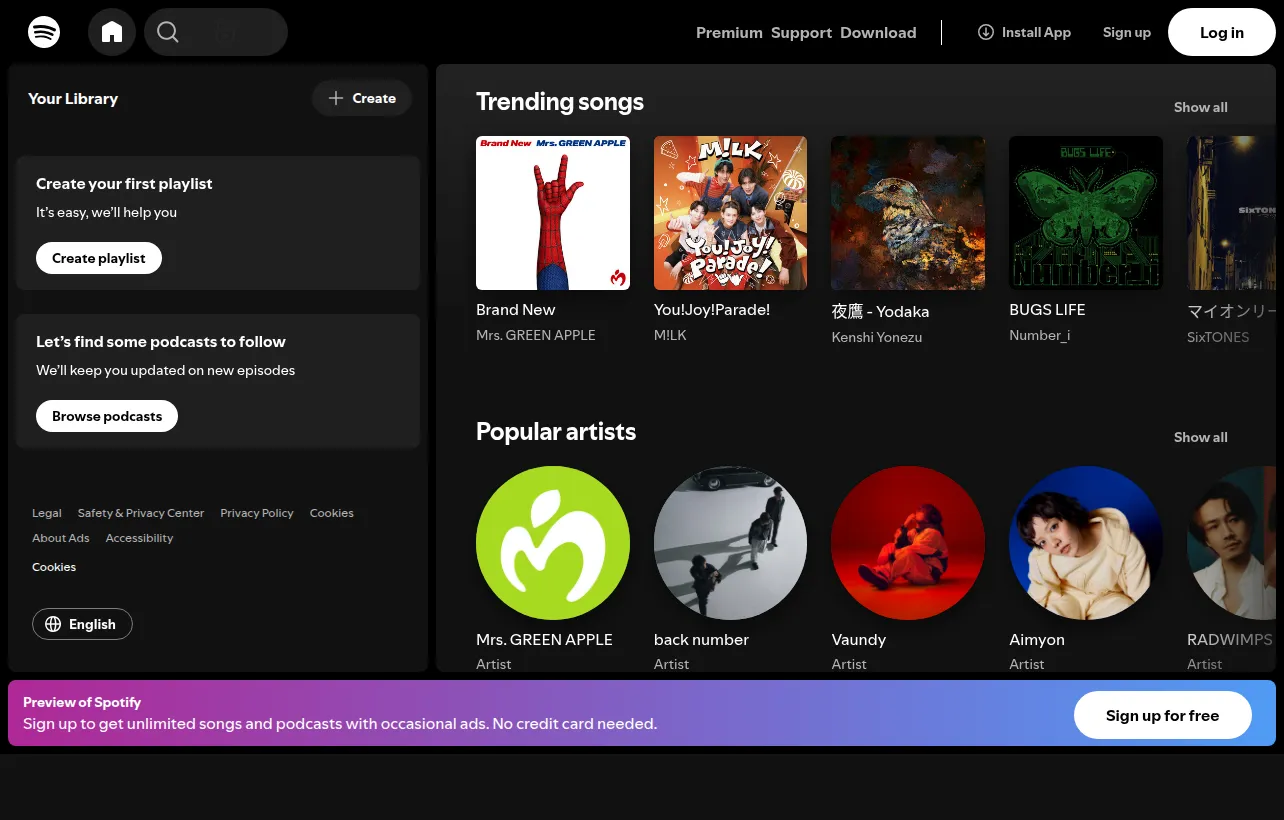1284x820 pixels.
Task: Click "Mrs. GREEN APPLE" name in Popular artists
Action: coord(544,640)
